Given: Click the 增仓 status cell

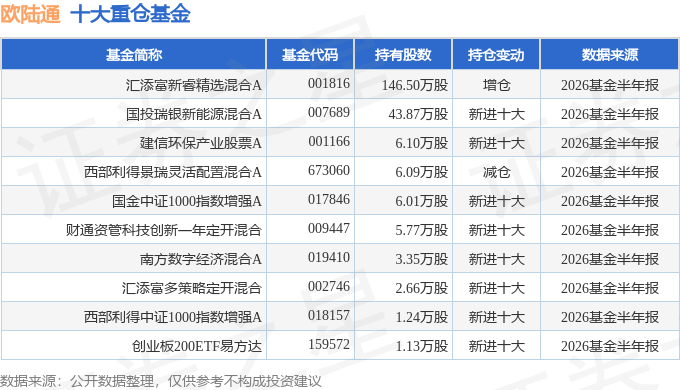Looking at the screenshot, I should [x=497, y=85].
